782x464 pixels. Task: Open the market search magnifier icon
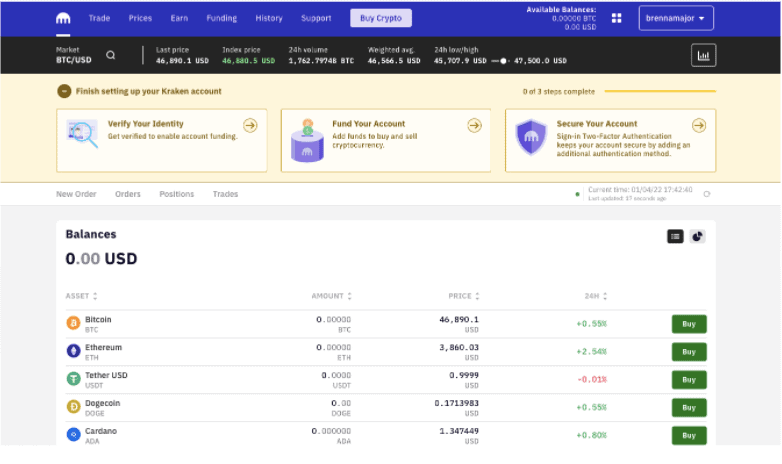(x=111, y=55)
